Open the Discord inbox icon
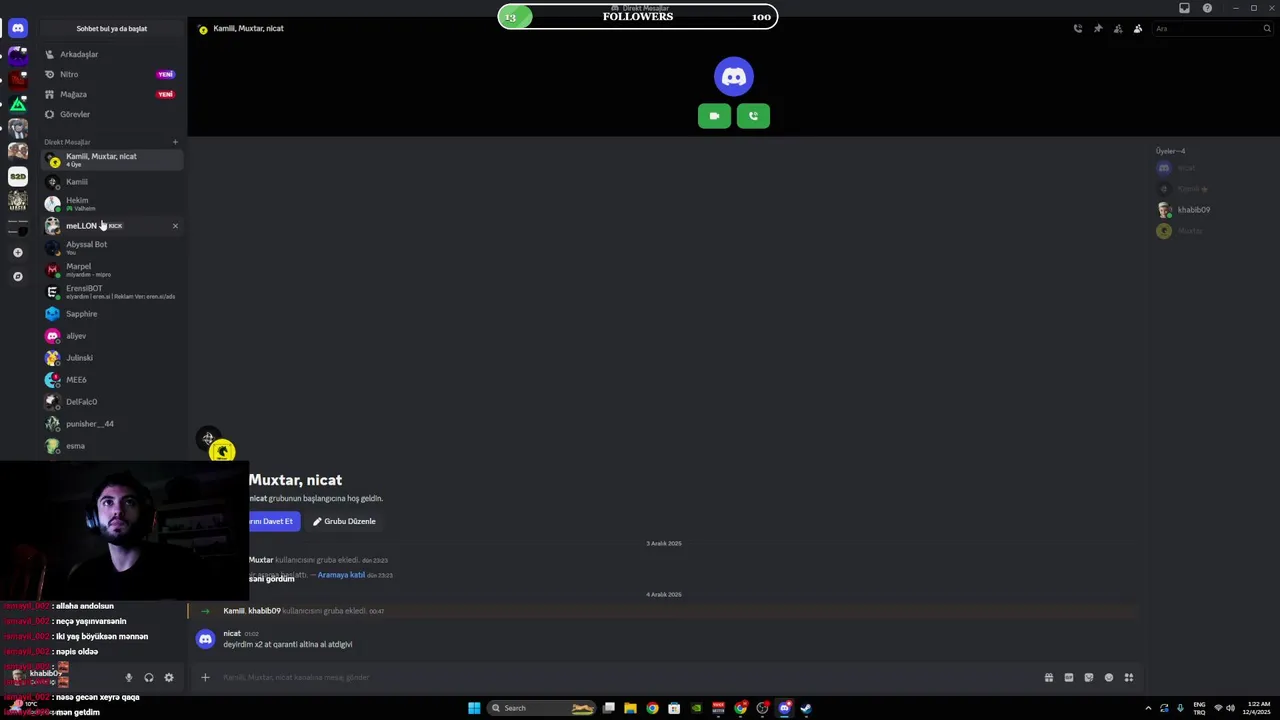Image resolution: width=1280 pixels, height=720 pixels. (1184, 8)
